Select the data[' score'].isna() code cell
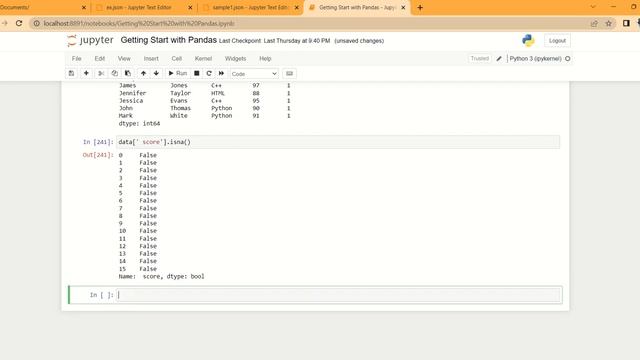The width and height of the screenshot is (640, 360). pyautogui.click(x=338, y=142)
